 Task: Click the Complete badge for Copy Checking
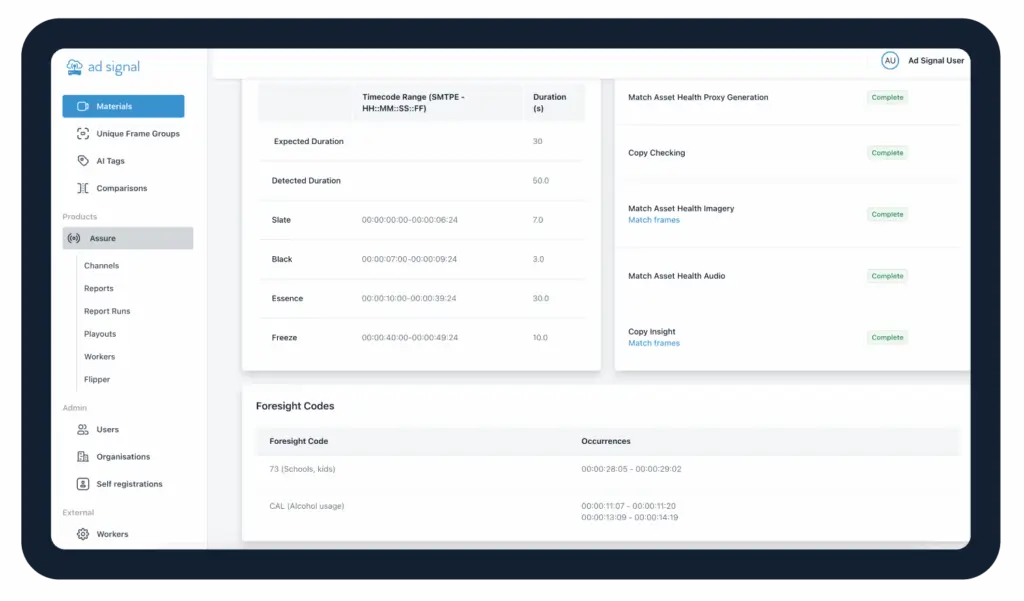click(886, 153)
